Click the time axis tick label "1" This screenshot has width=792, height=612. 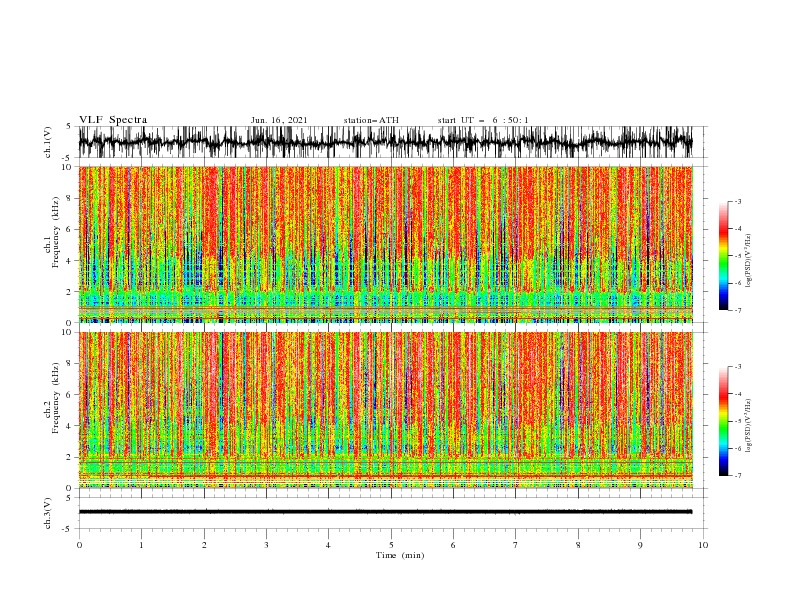click(x=142, y=545)
